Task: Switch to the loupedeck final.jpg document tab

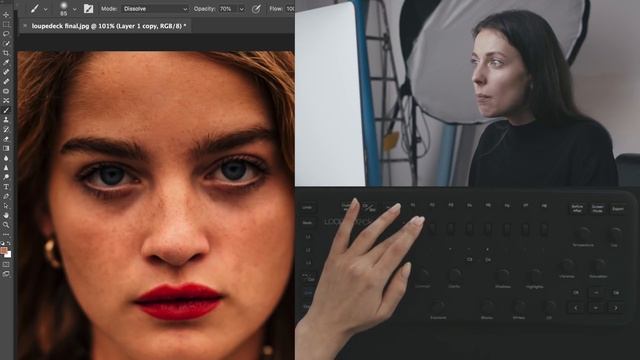Action: point(109,26)
